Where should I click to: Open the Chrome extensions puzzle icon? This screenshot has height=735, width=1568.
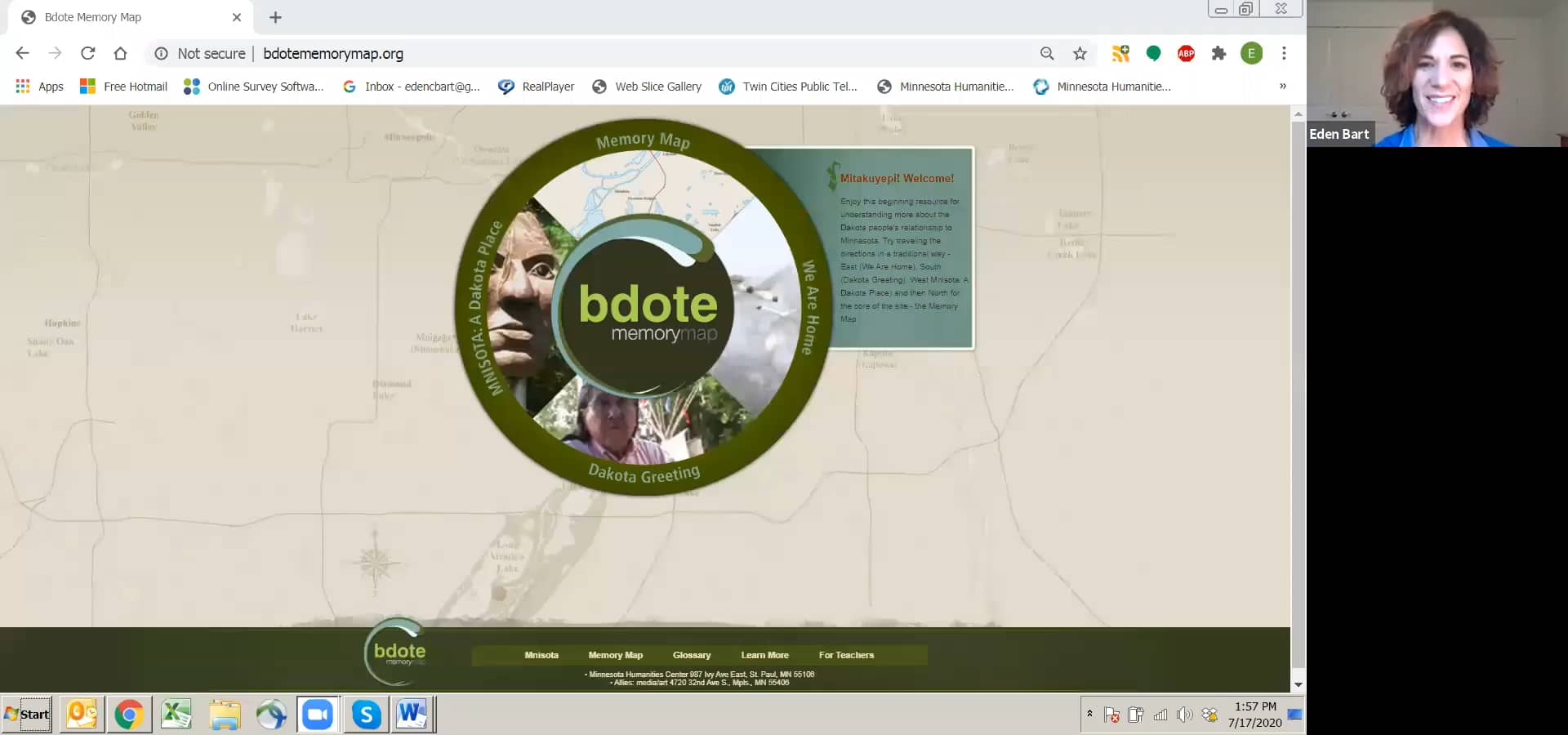1218,53
